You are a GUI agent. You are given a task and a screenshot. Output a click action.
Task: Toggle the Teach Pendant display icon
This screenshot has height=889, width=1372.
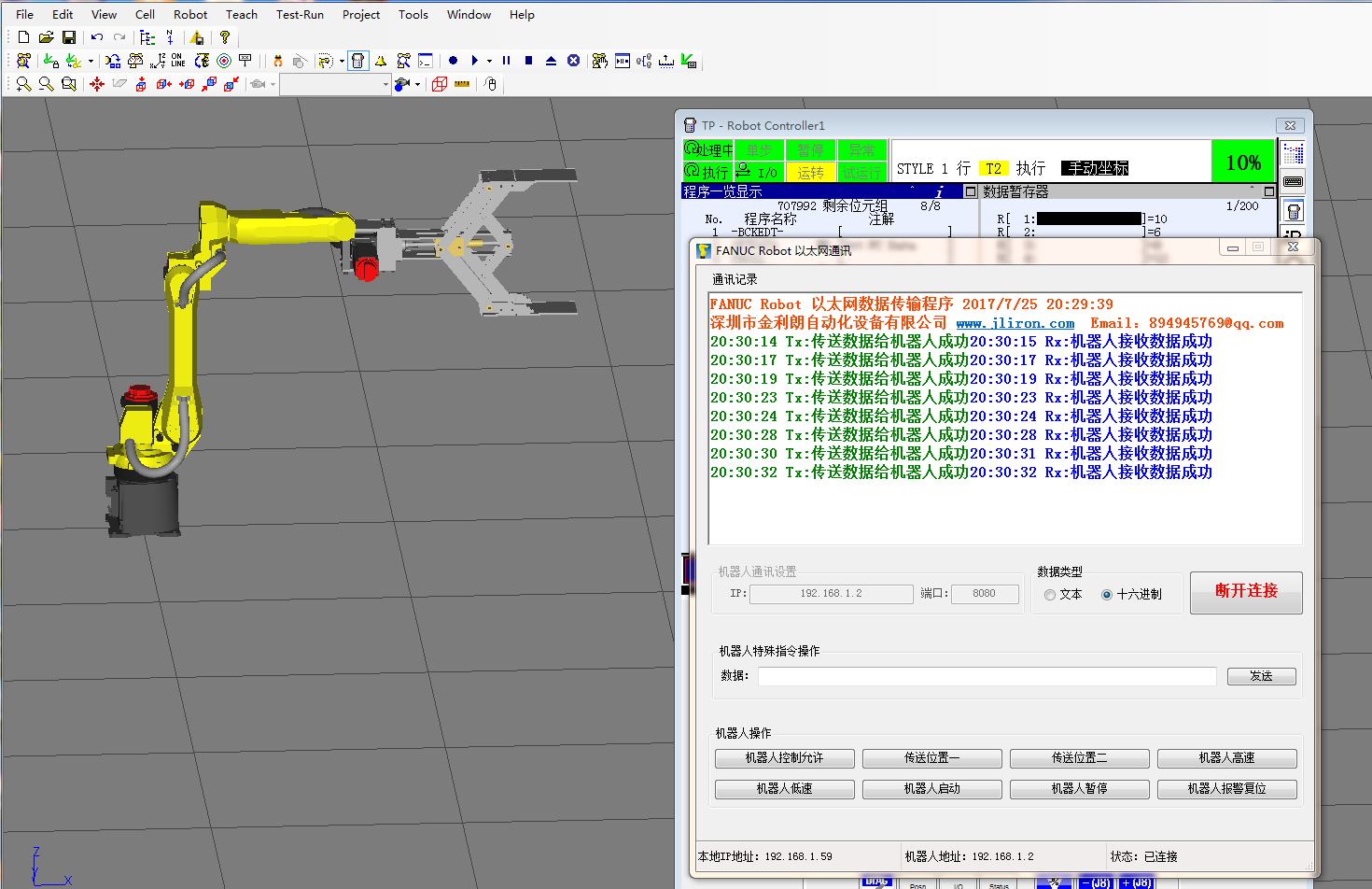[x=357, y=61]
